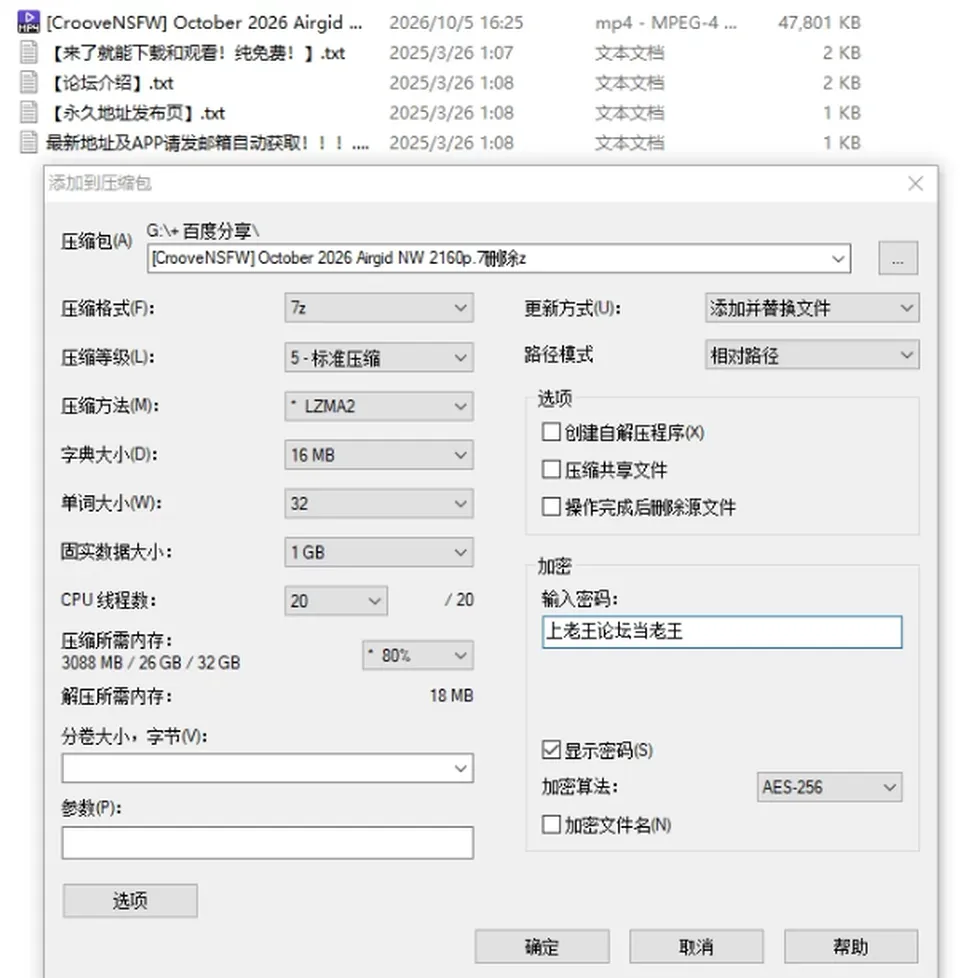The width and height of the screenshot is (960, 978).
Task: Enable 操作完成后删除源文件 option
Action: click(x=551, y=506)
